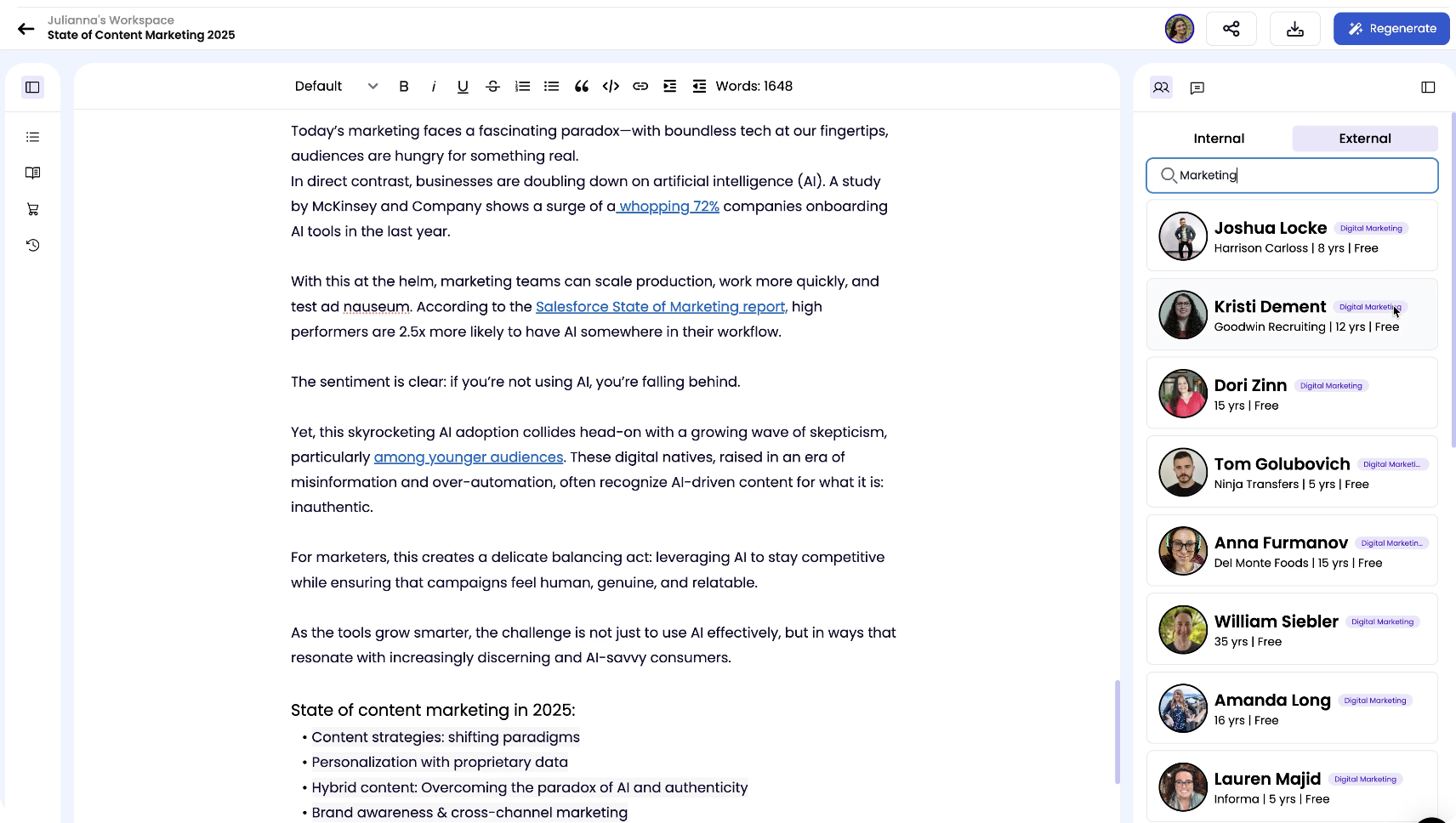Click Anna Furmanov's profile photo

click(1183, 551)
